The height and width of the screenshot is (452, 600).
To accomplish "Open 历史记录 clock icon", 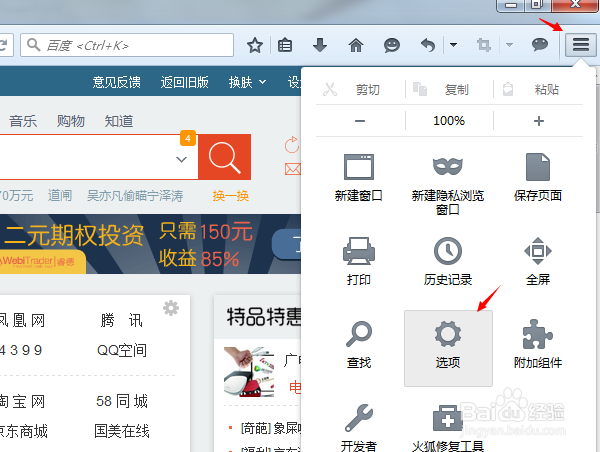I will (x=448, y=251).
